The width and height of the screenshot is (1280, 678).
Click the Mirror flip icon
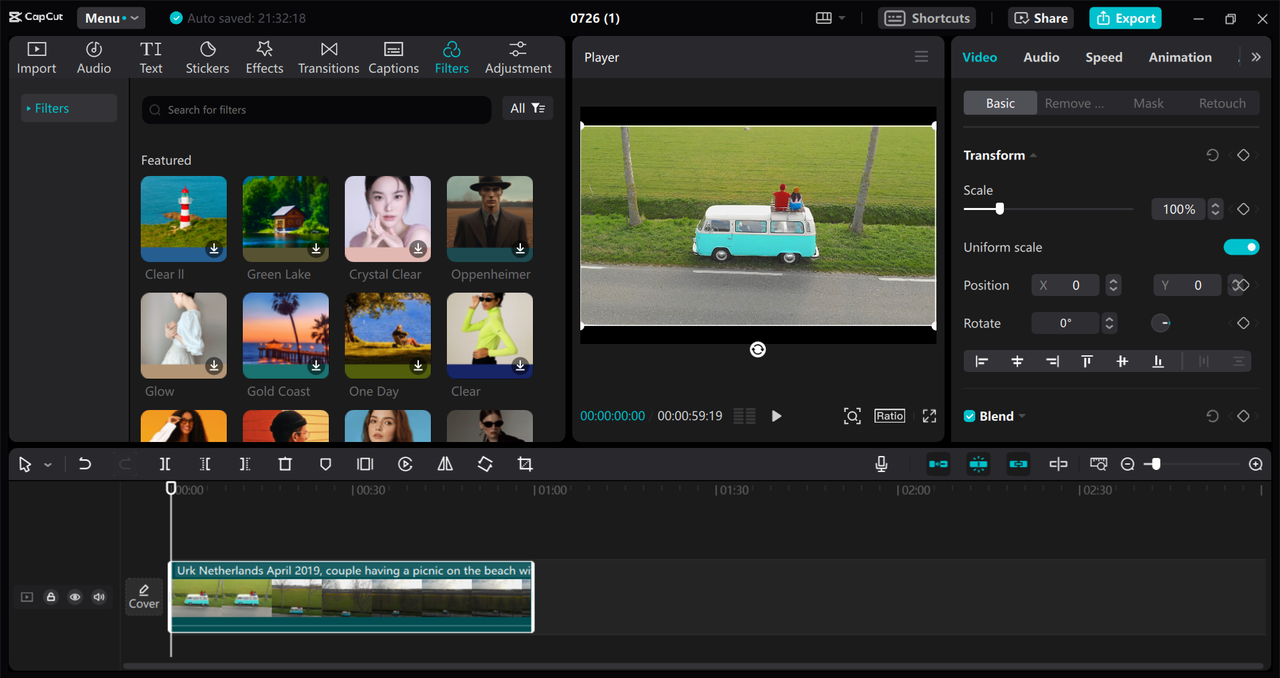(x=445, y=464)
